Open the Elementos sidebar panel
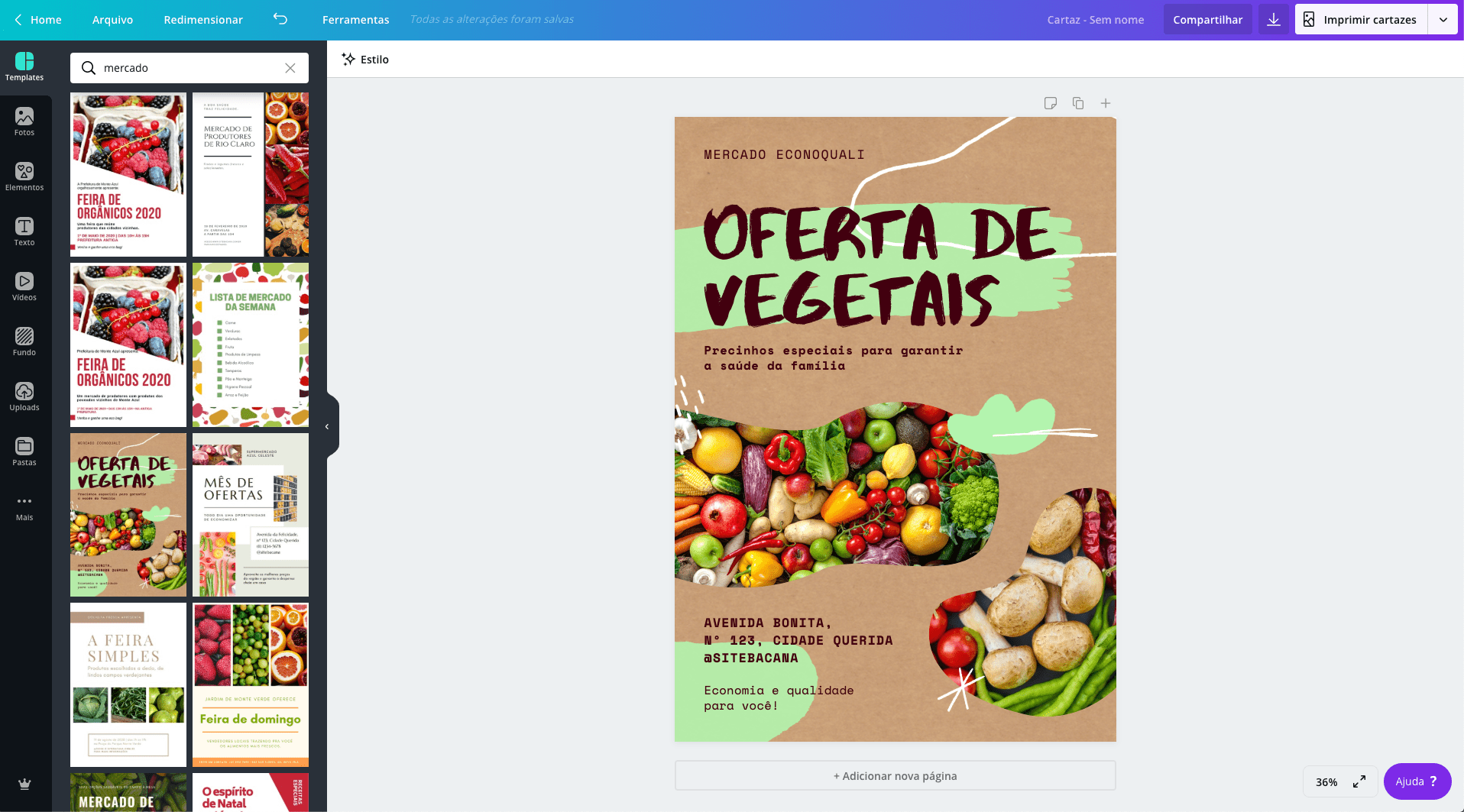 [24, 177]
